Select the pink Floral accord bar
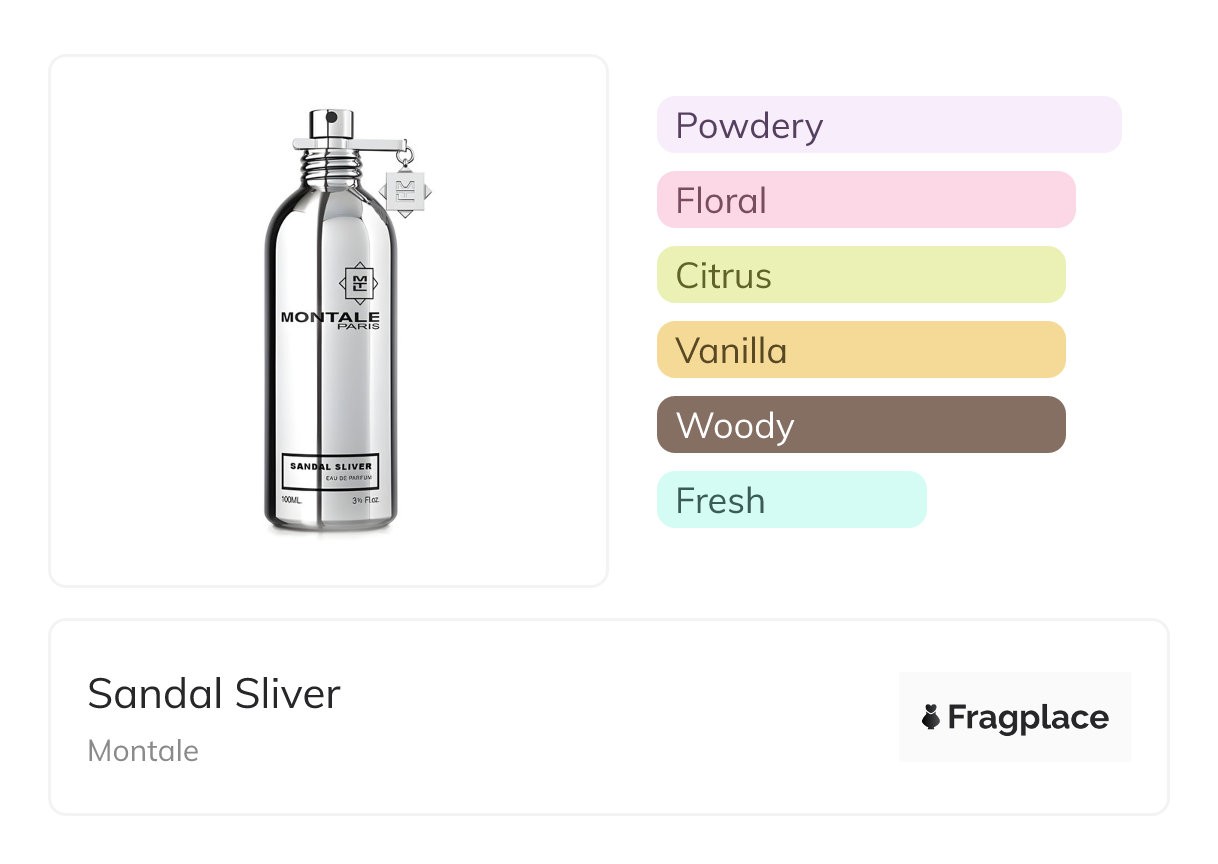 865,200
